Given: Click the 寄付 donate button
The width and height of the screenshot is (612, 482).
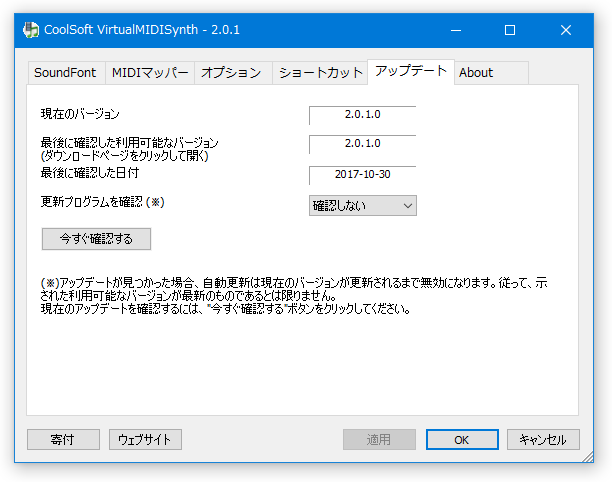Looking at the screenshot, I should 63,439.
